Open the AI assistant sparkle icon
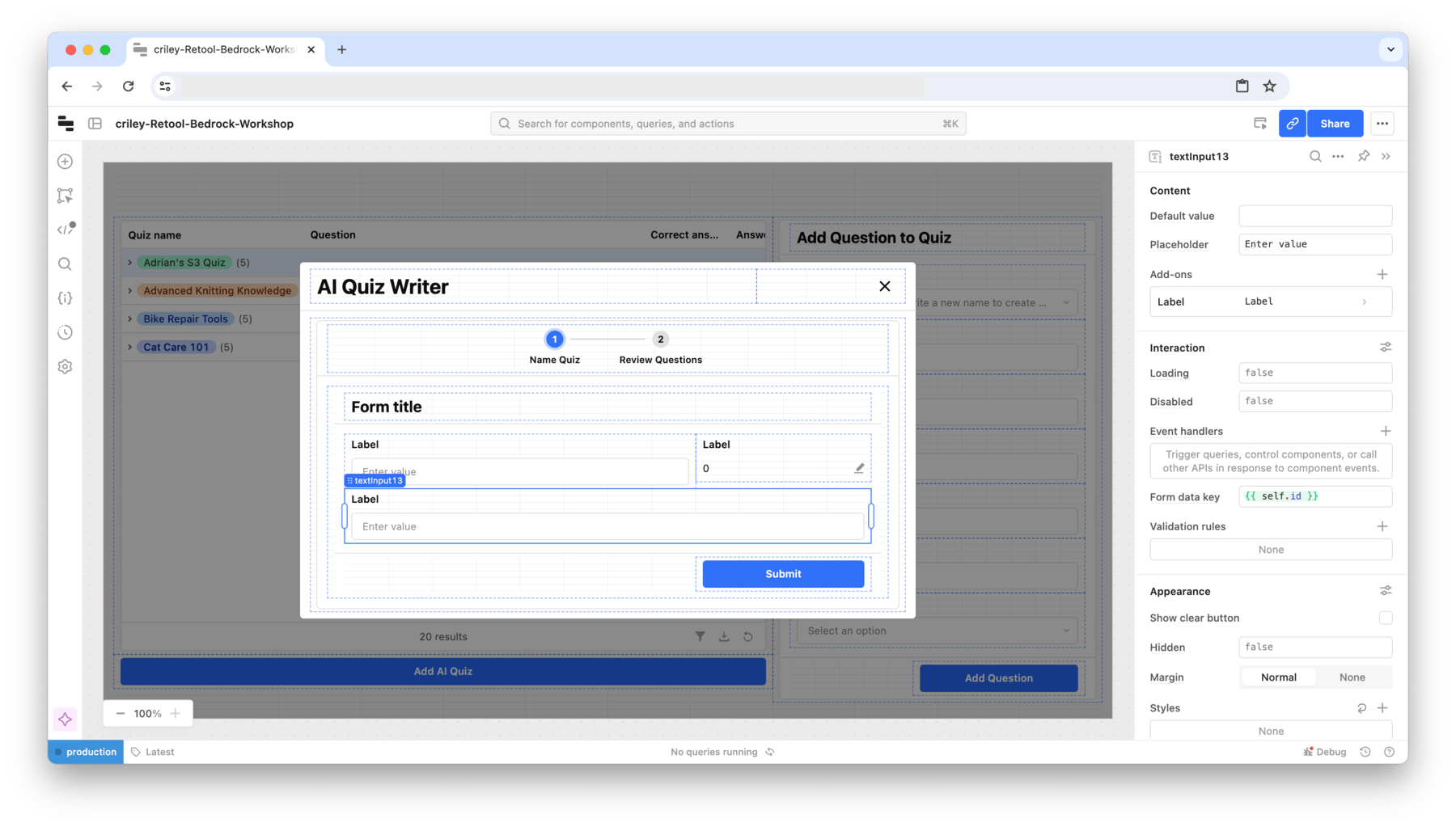This screenshot has height=827, width=1456. pyautogui.click(x=66, y=719)
